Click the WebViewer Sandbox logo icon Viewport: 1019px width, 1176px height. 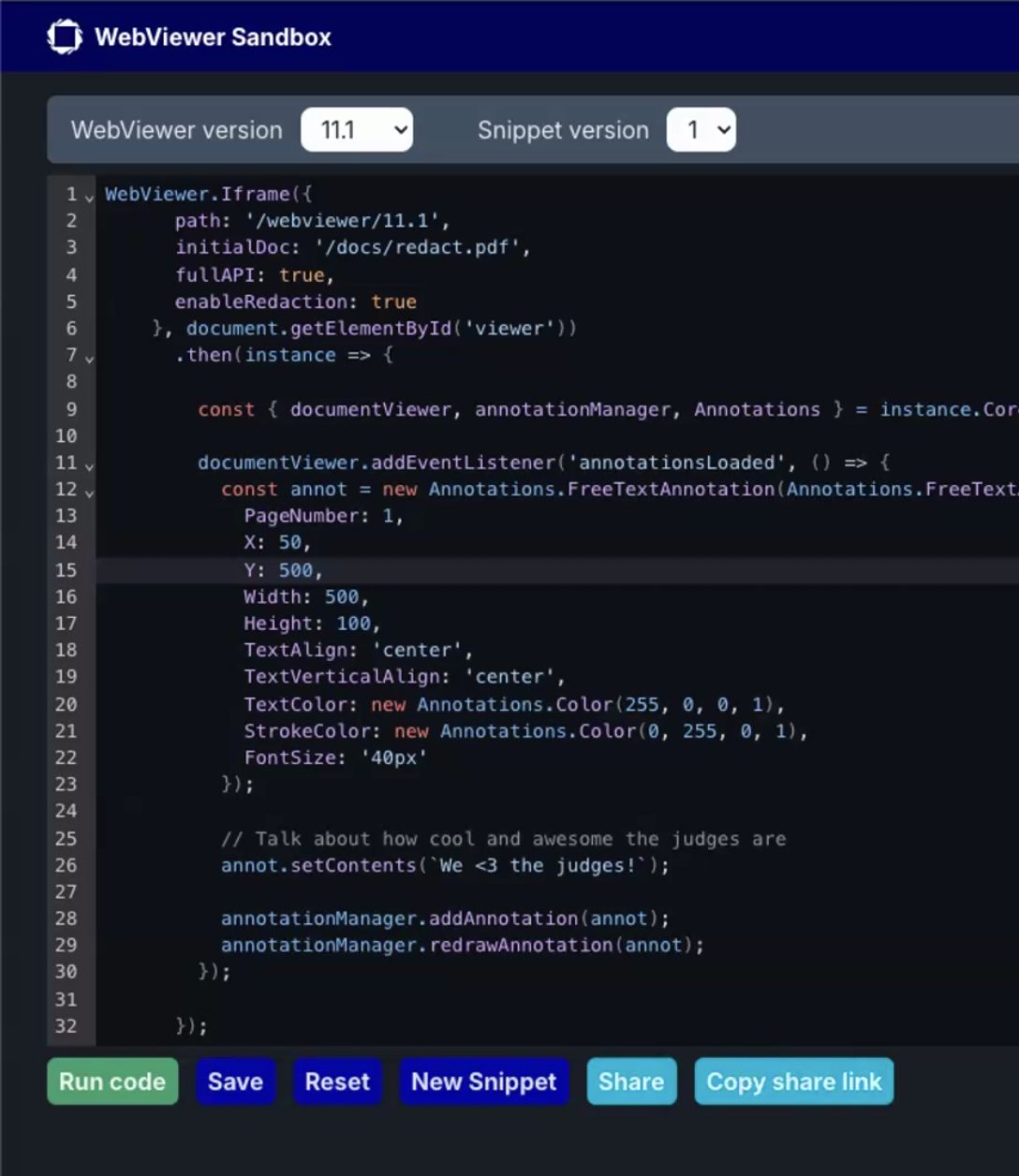tap(65, 37)
